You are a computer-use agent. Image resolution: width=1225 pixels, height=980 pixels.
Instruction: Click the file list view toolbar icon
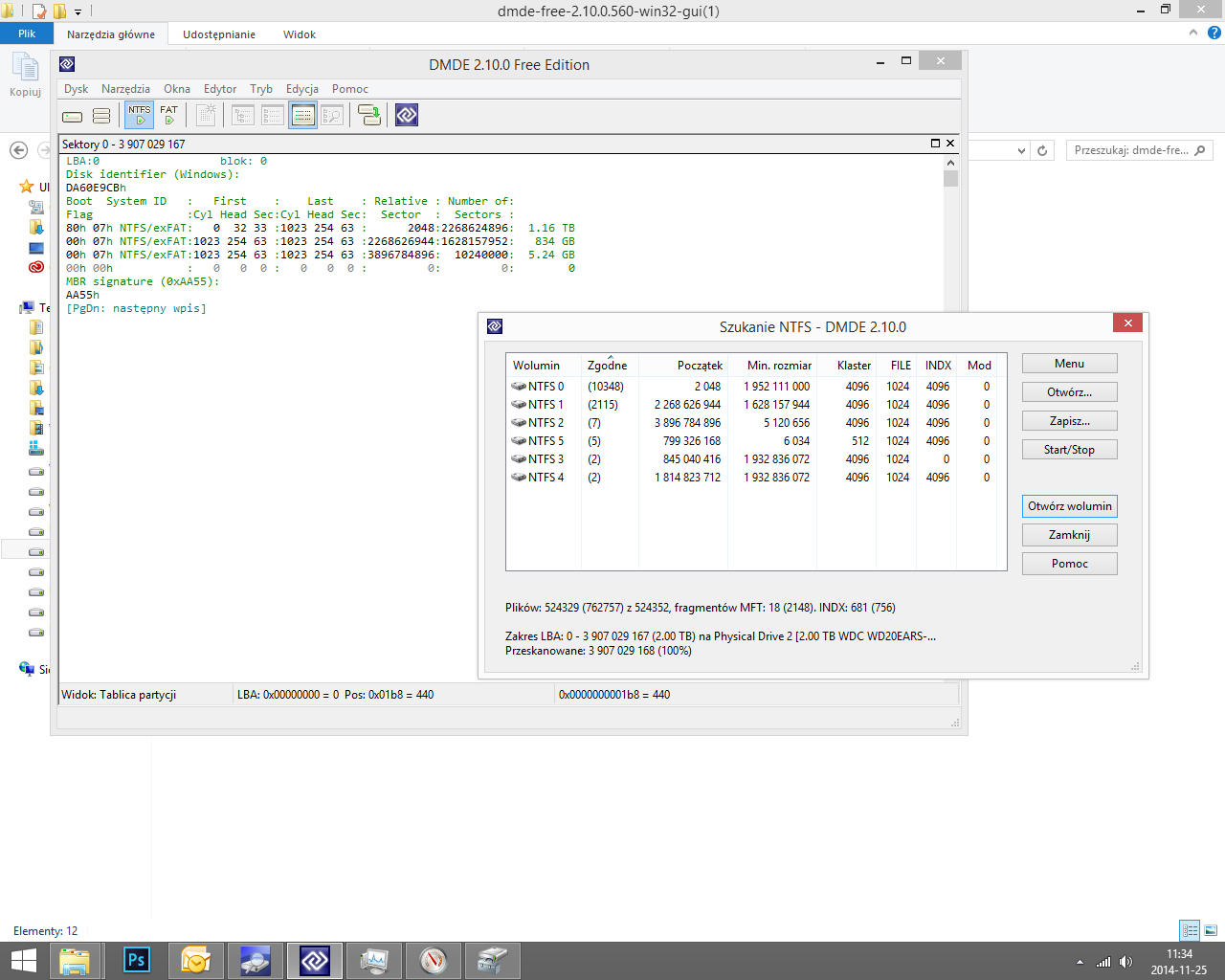(273, 116)
